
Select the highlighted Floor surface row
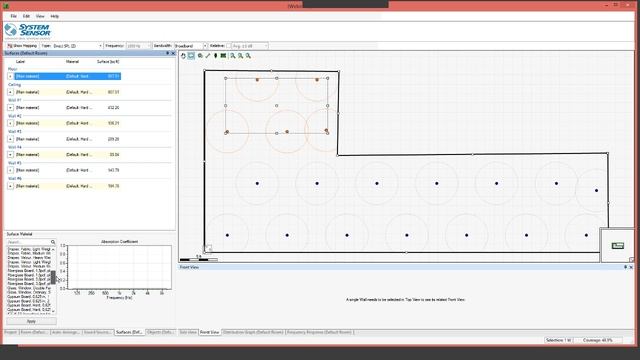click(67, 76)
